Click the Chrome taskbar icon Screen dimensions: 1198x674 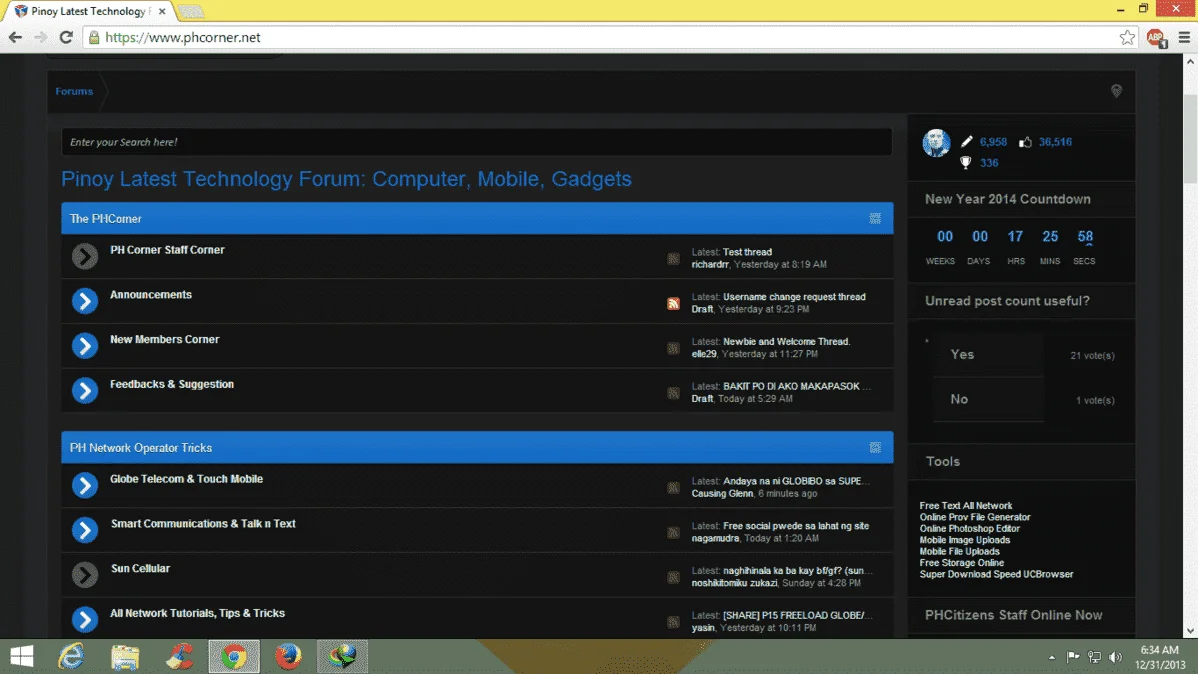(x=234, y=656)
